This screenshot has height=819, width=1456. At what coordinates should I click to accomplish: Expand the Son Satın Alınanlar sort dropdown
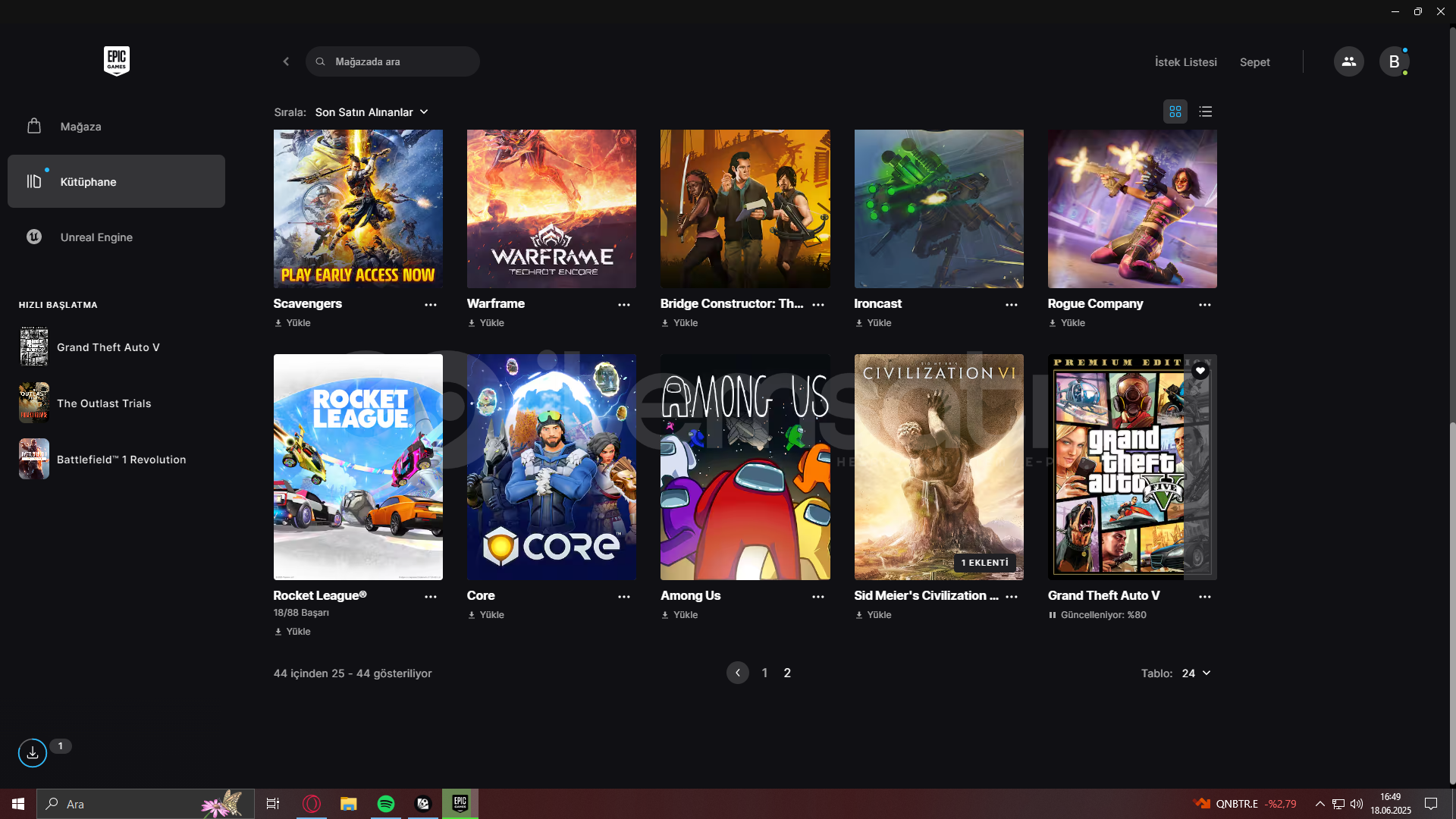pyautogui.click(x=372, y=112)
